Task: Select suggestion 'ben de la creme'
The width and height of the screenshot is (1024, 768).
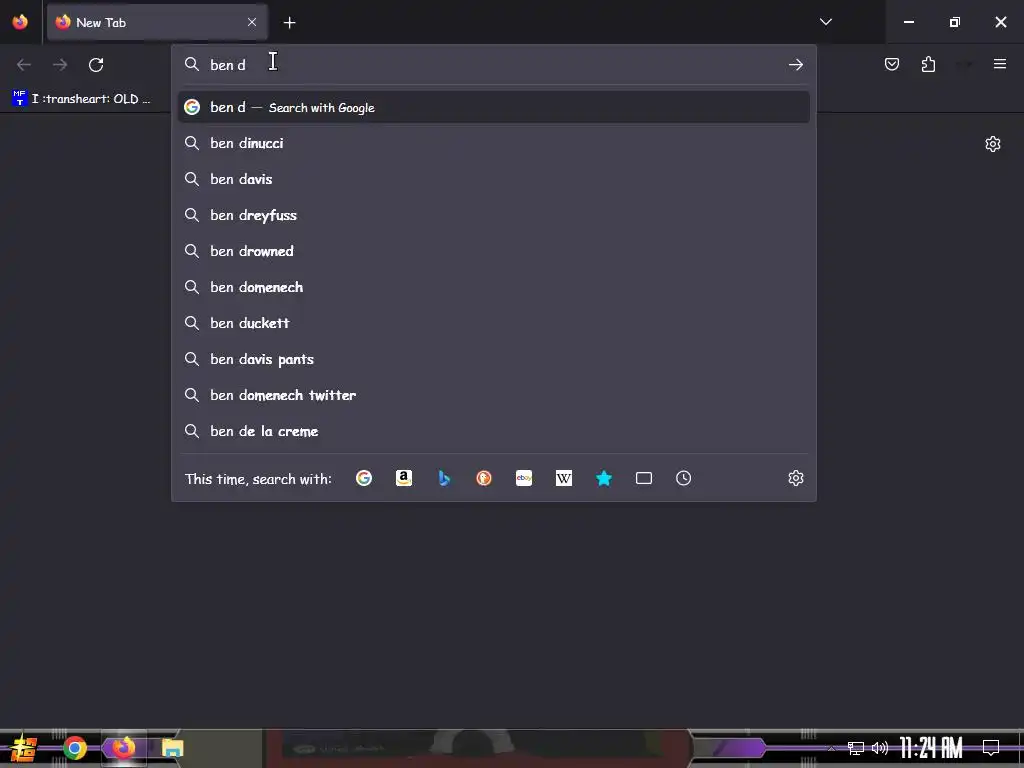Action: tap(493, 431)
